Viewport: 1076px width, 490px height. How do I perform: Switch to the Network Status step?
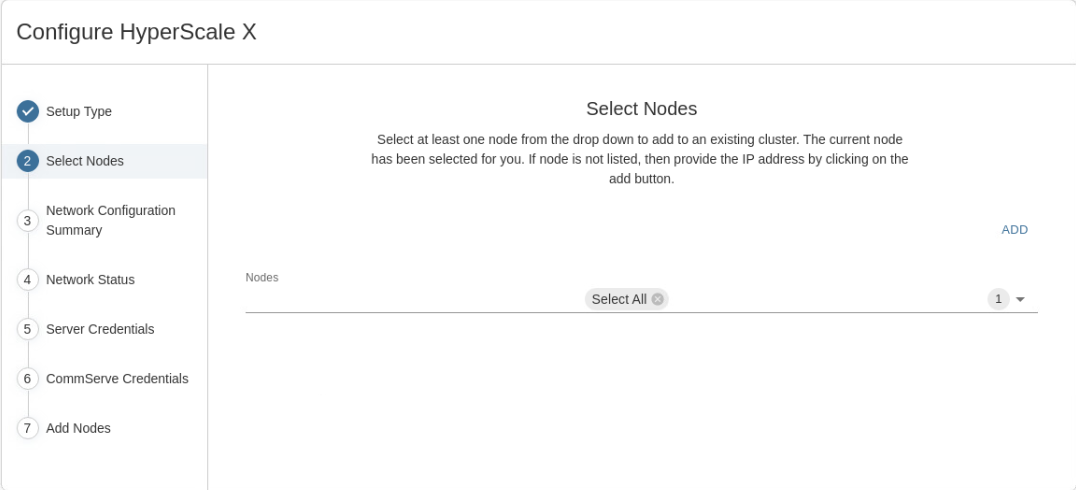[90, 280]
